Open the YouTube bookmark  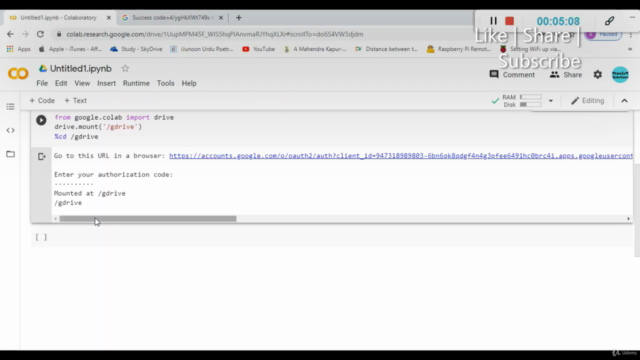click(x=258, y=49)
